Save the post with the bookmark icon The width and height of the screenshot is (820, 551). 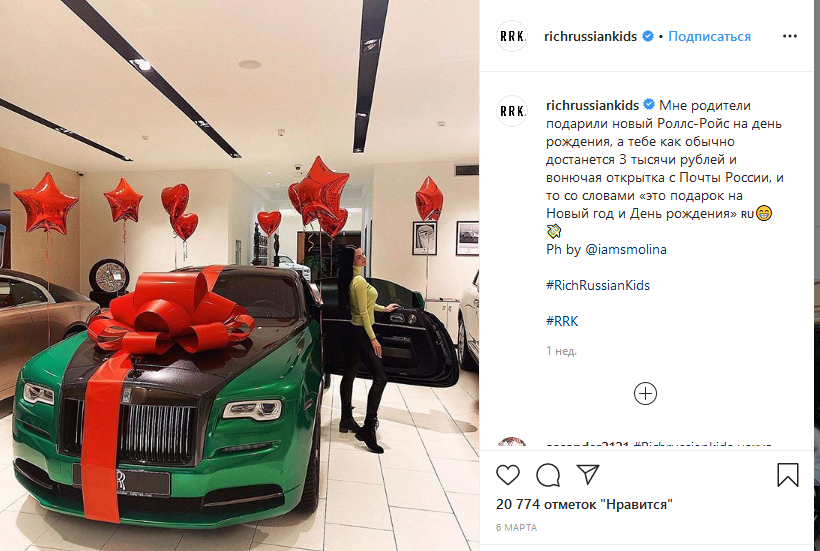[788, 475]
